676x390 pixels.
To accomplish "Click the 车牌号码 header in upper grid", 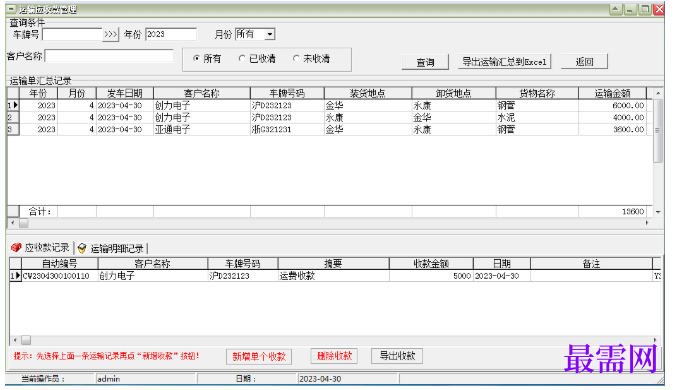I will click(x=287, y=93).
